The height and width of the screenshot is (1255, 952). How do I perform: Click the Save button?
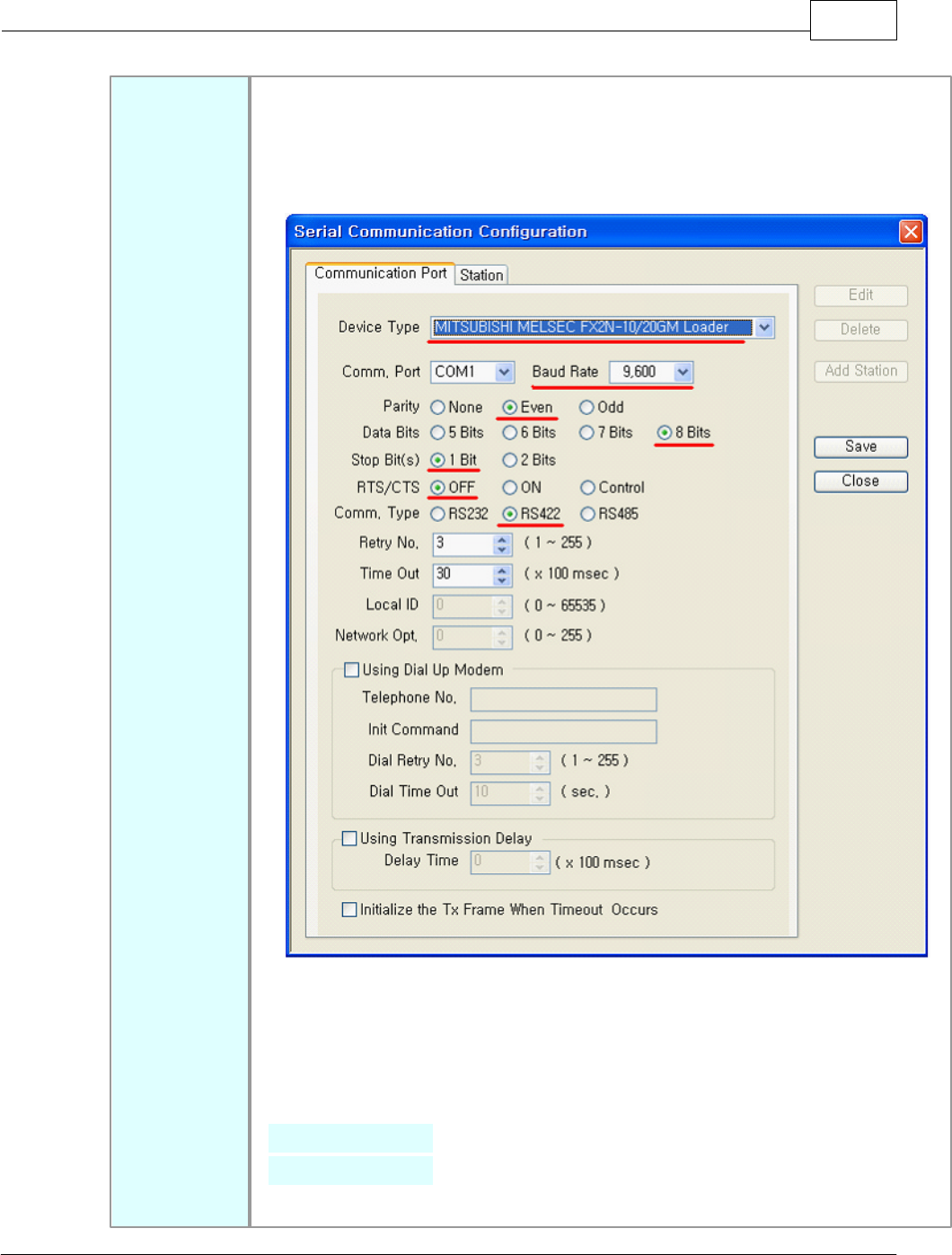pyautogui.click(x=860, y=446)
